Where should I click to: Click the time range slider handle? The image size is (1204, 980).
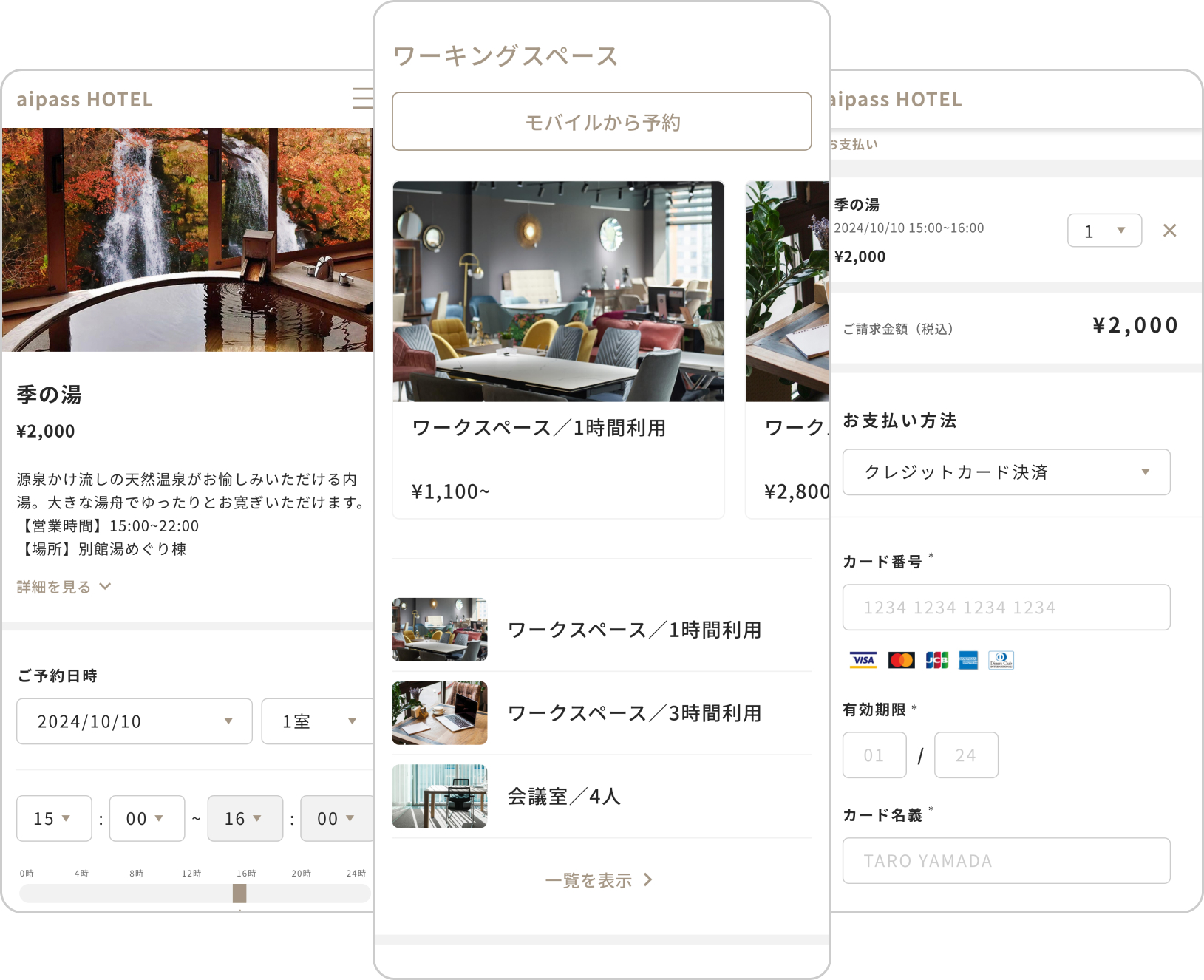click(x=239, y=894)
